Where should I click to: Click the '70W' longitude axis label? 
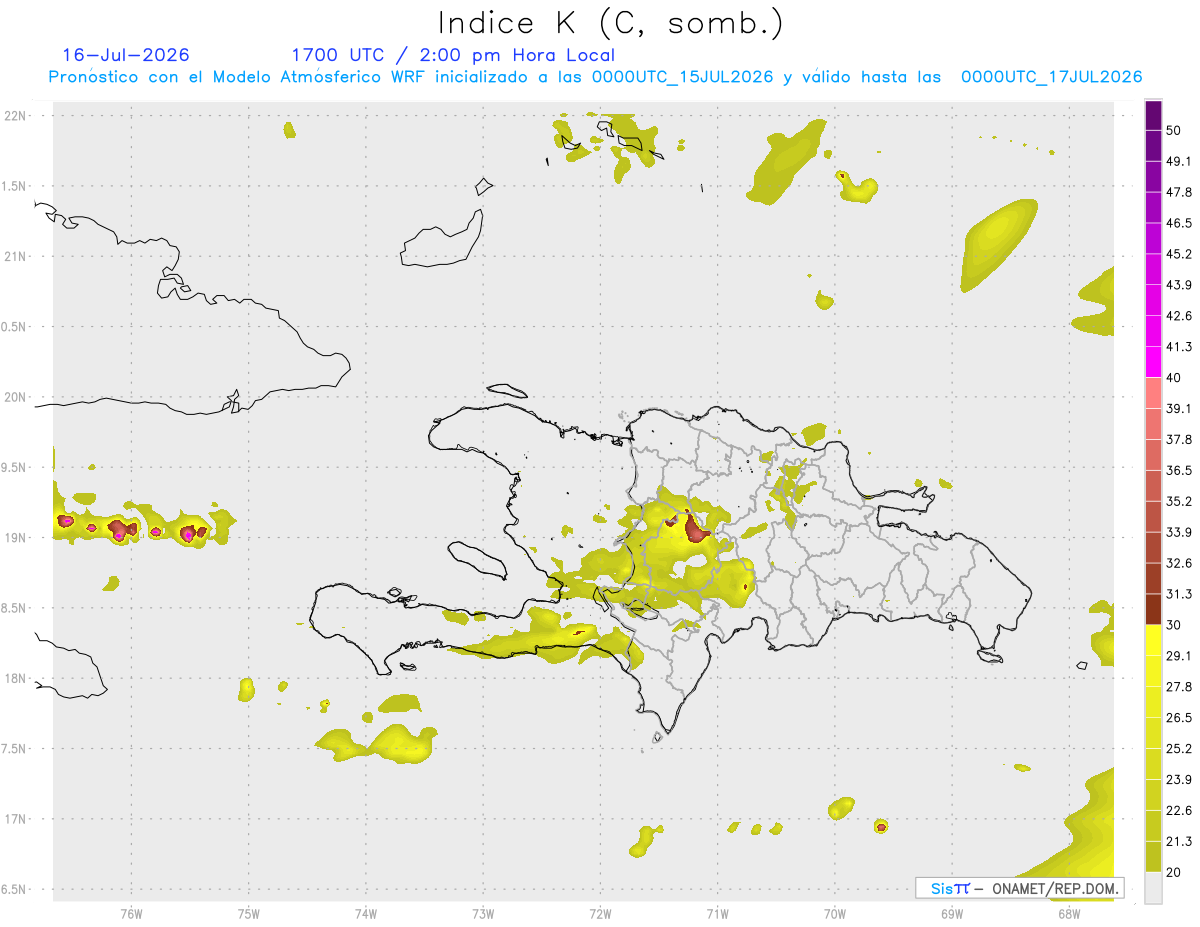click(835, 913)
